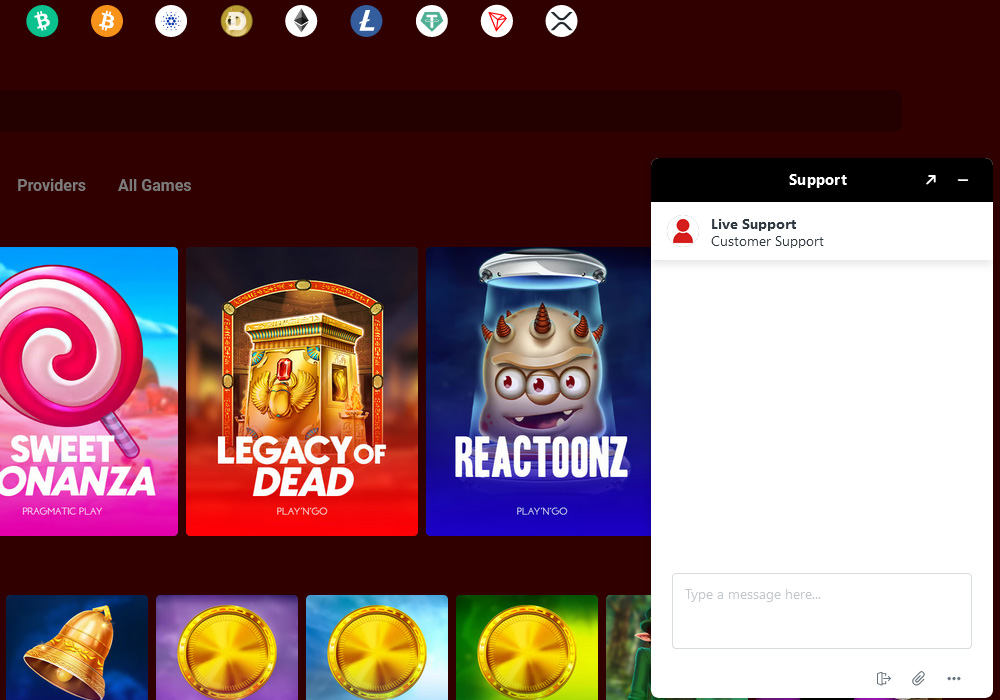Focus the 'Type a message here...' field
This screenshot has width=1000, height=700.
[x=821, y=611]
